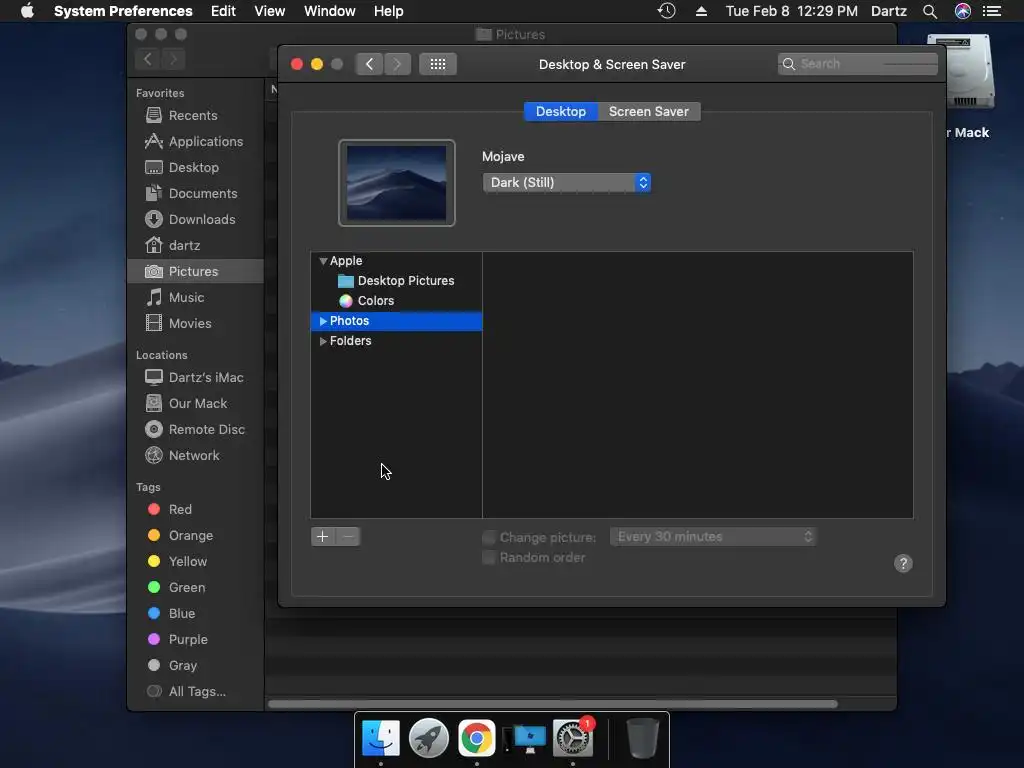
Task: Open the Help menu
Action: [389, 11]
